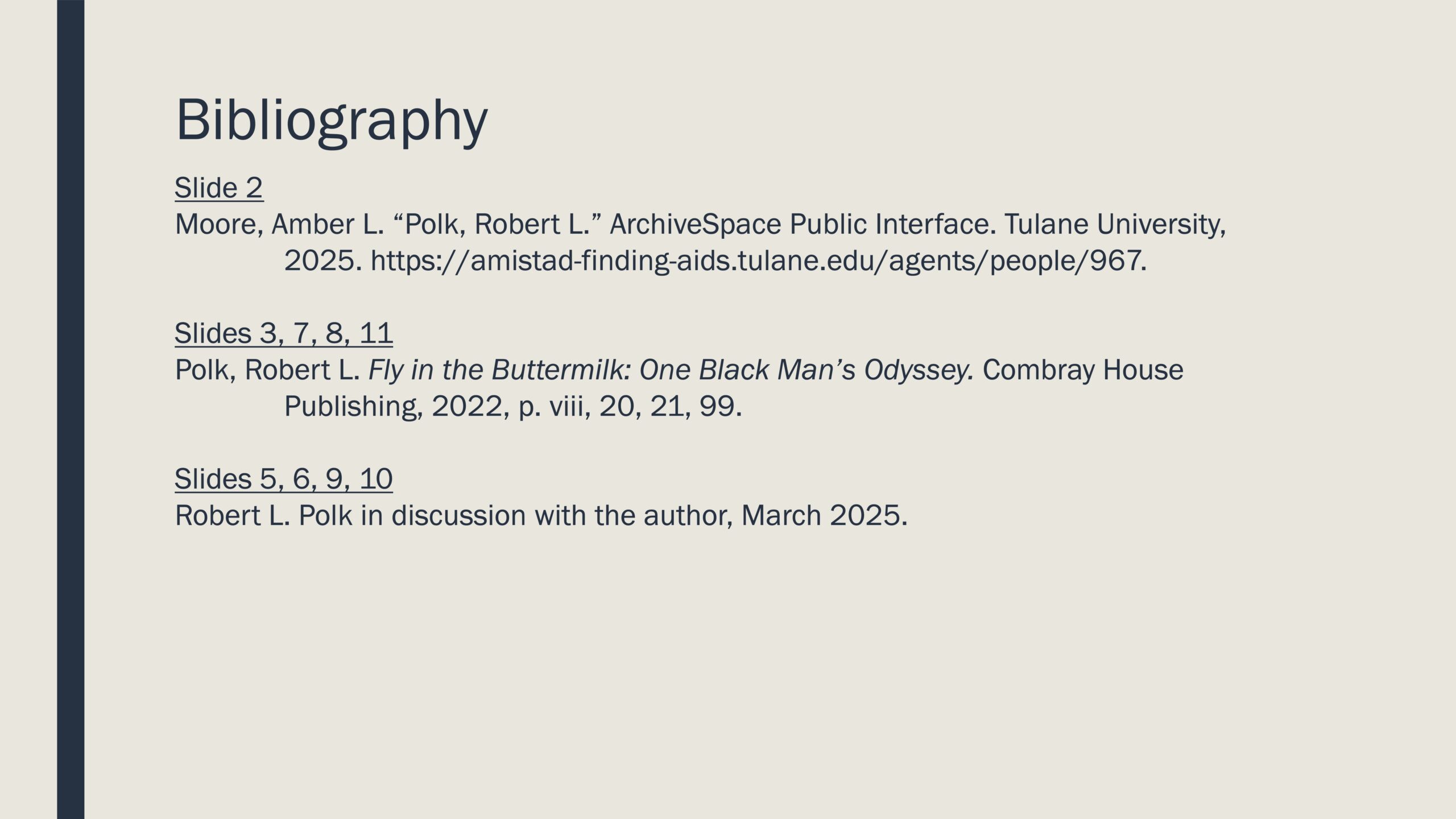1456x819 pixels.
Task: Click the "Slides 3, 7, 8, 11" heading
Action: tap(283, 333)
